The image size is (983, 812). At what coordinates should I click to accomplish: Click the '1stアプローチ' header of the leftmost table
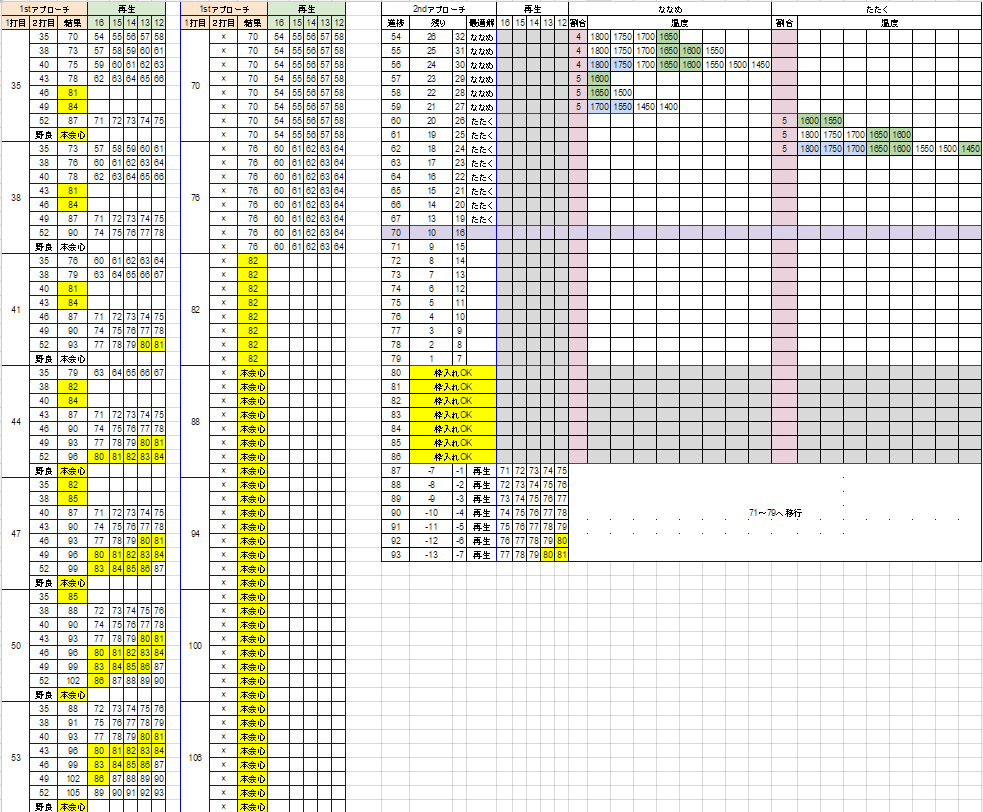pos(45,9)
